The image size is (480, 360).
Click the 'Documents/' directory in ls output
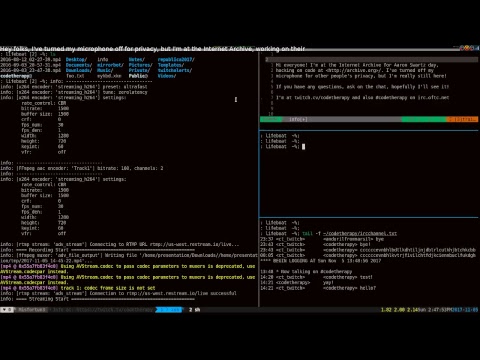point(79,65)
